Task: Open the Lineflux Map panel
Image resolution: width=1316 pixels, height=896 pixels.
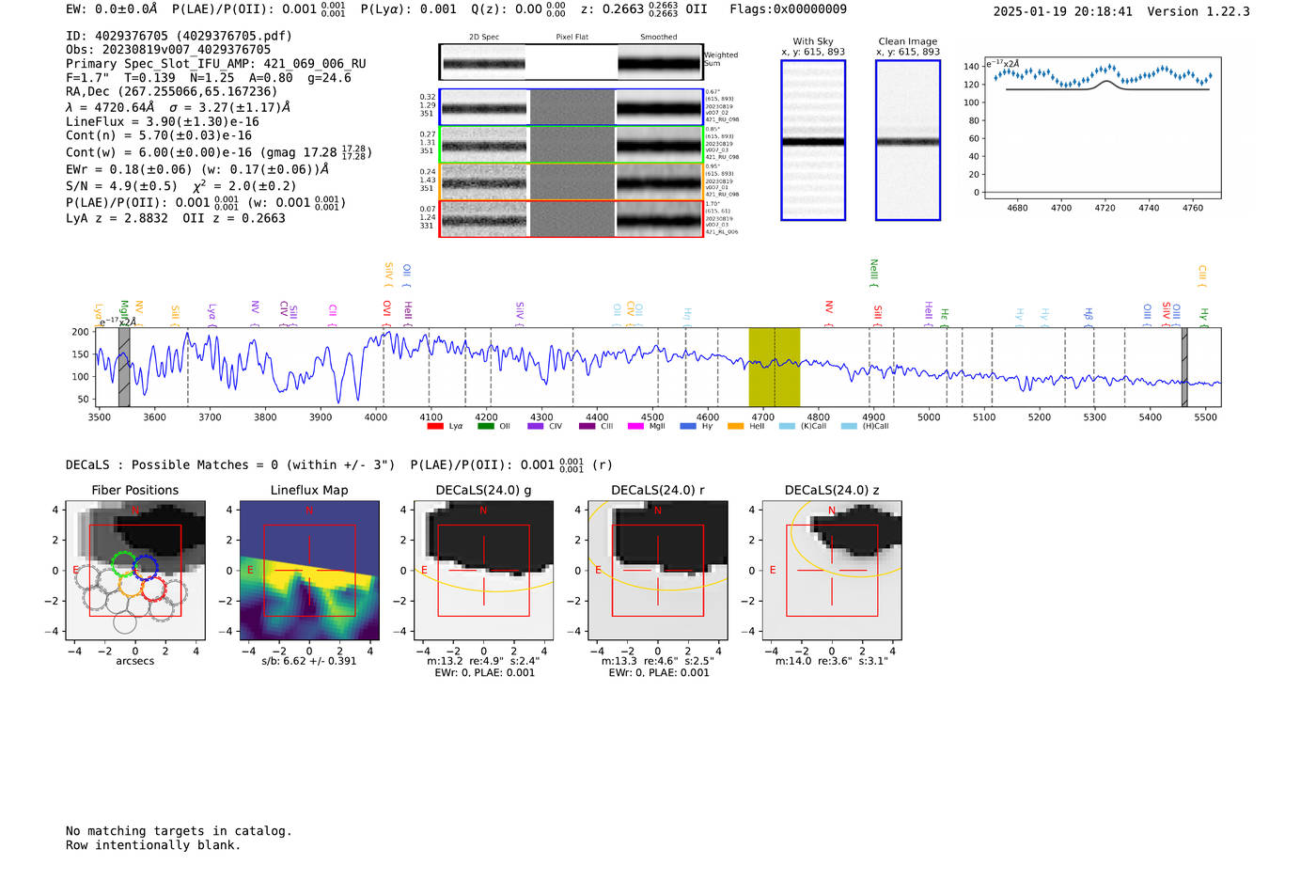Action: tap(309, 570)
